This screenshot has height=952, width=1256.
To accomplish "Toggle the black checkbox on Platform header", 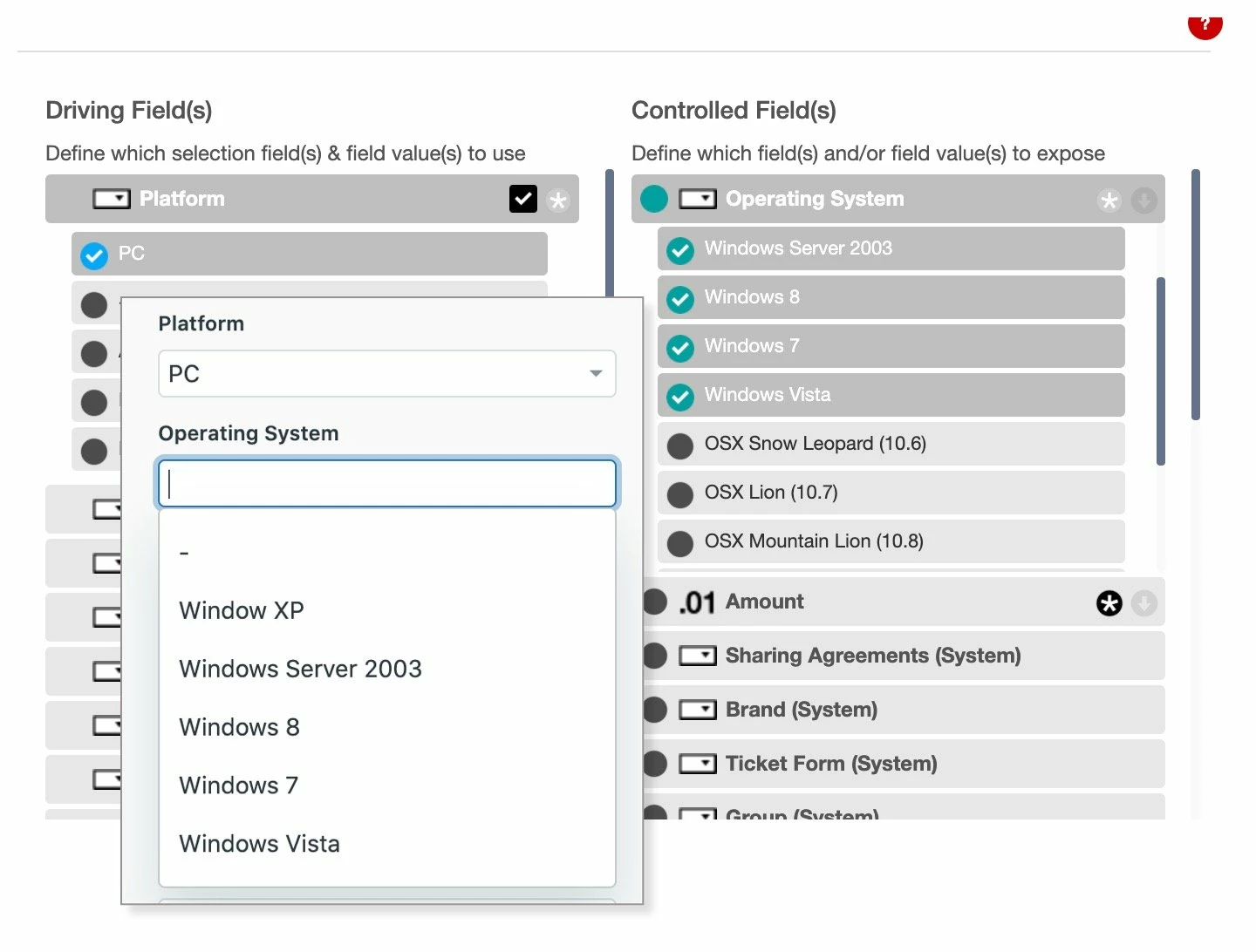I will pyautogui.click(x=523, y=199).
